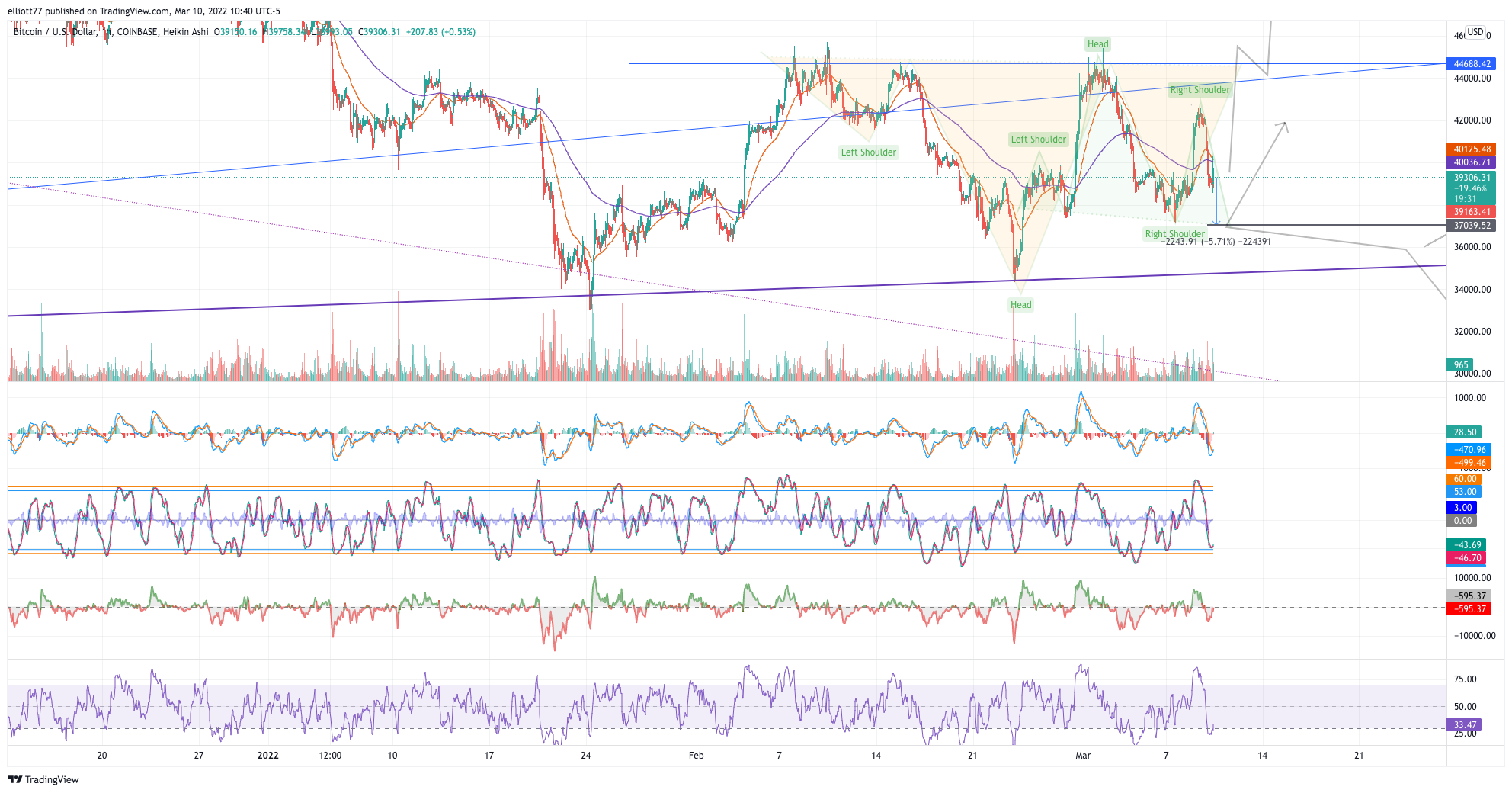
Task: Click the gray 0.00 value label
Action: tap(1462, 521)
